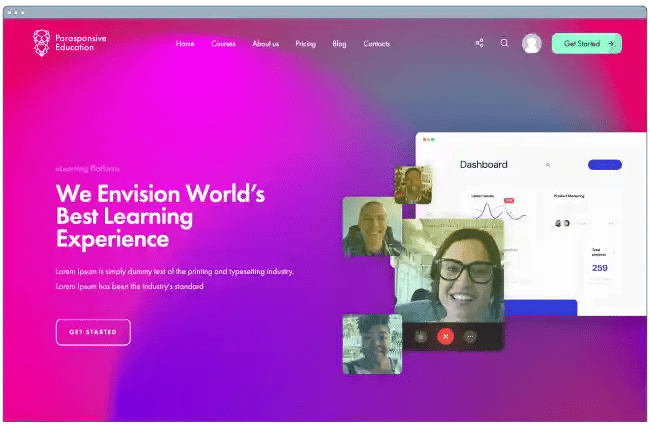Open the Courses menu item

(223, 44)
